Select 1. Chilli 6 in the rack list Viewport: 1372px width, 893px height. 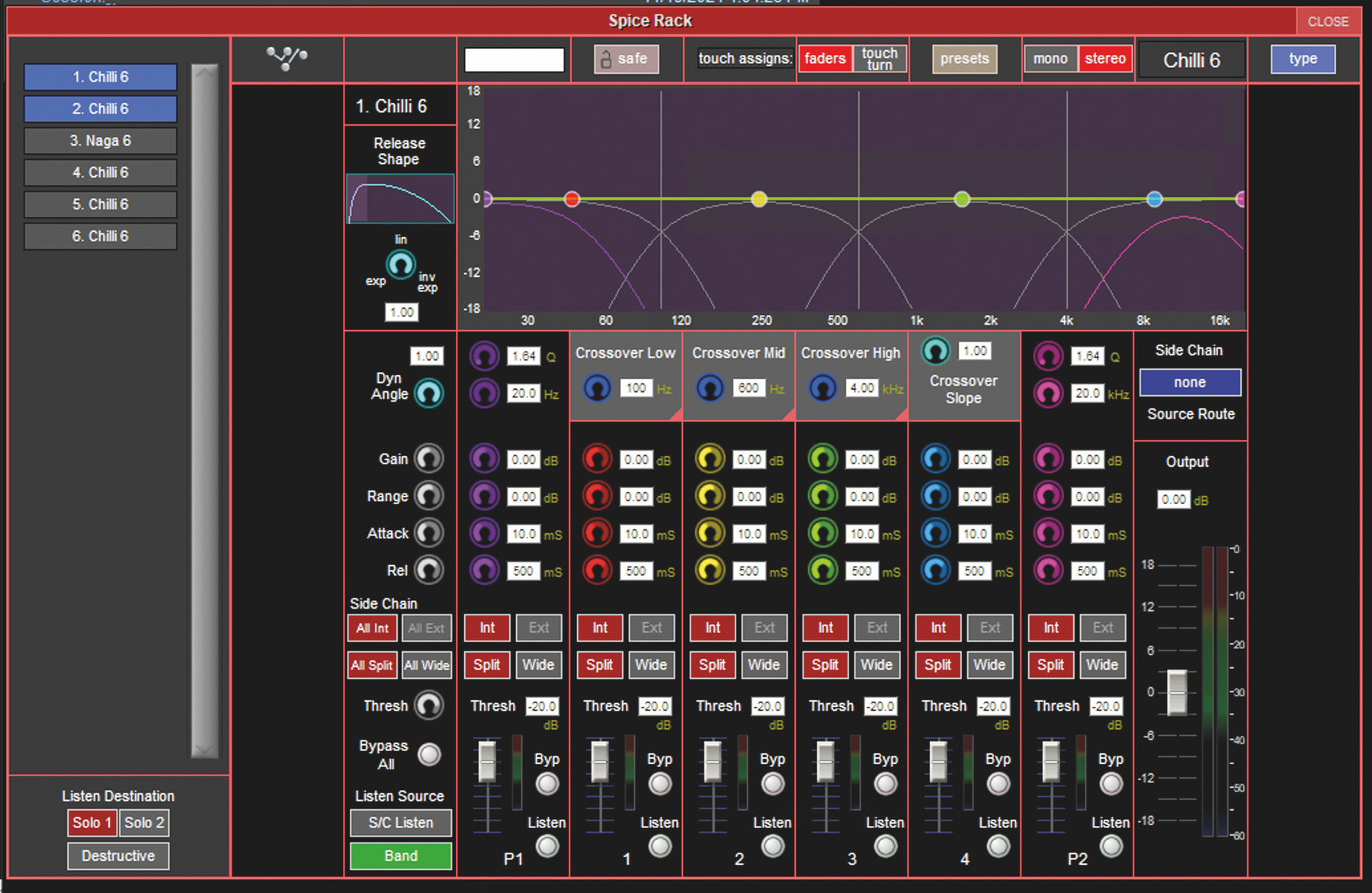pyautogui.click(x=101, y=77)
